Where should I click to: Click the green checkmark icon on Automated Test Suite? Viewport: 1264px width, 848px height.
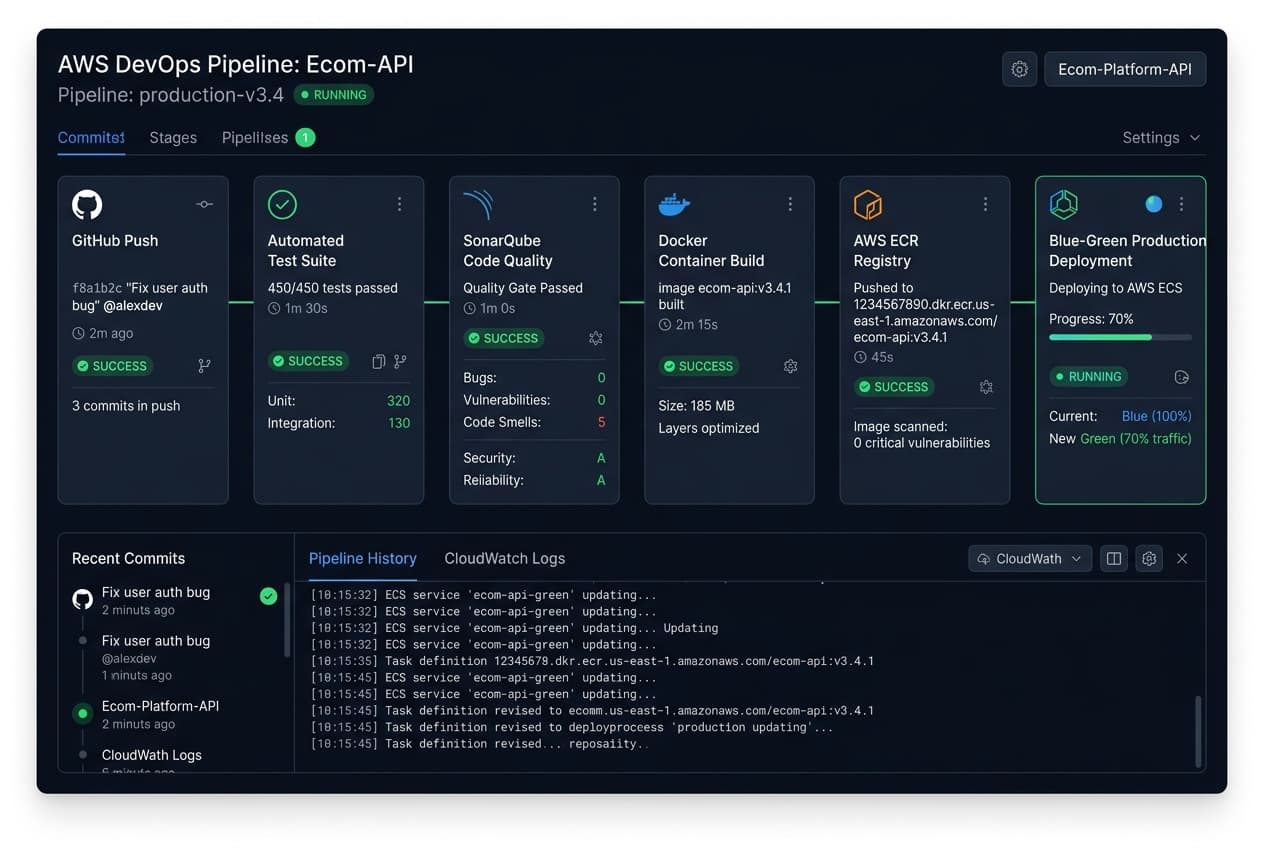click(x=283, y=205)
